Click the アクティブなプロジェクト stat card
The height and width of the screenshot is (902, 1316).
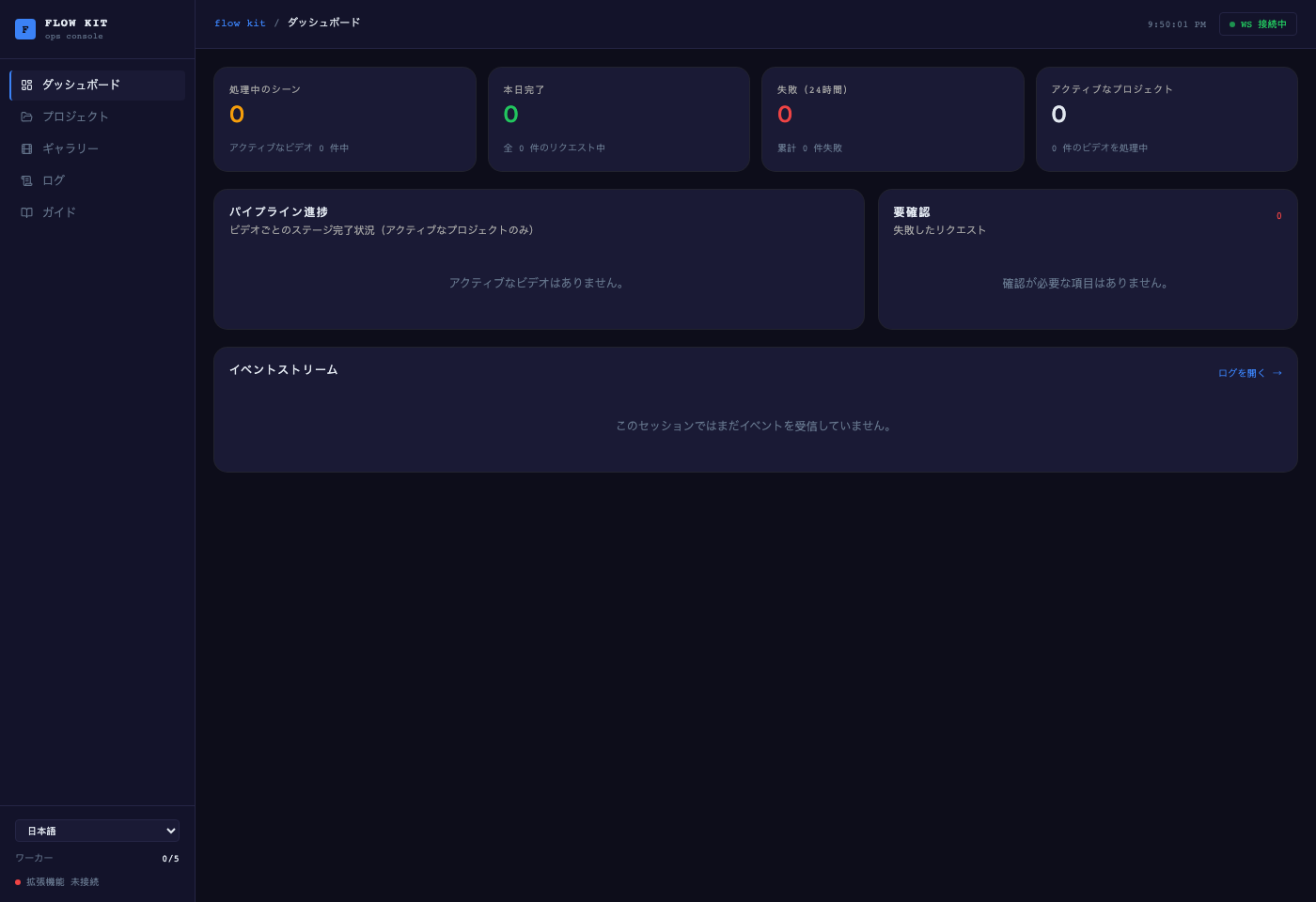(1167, 119)
